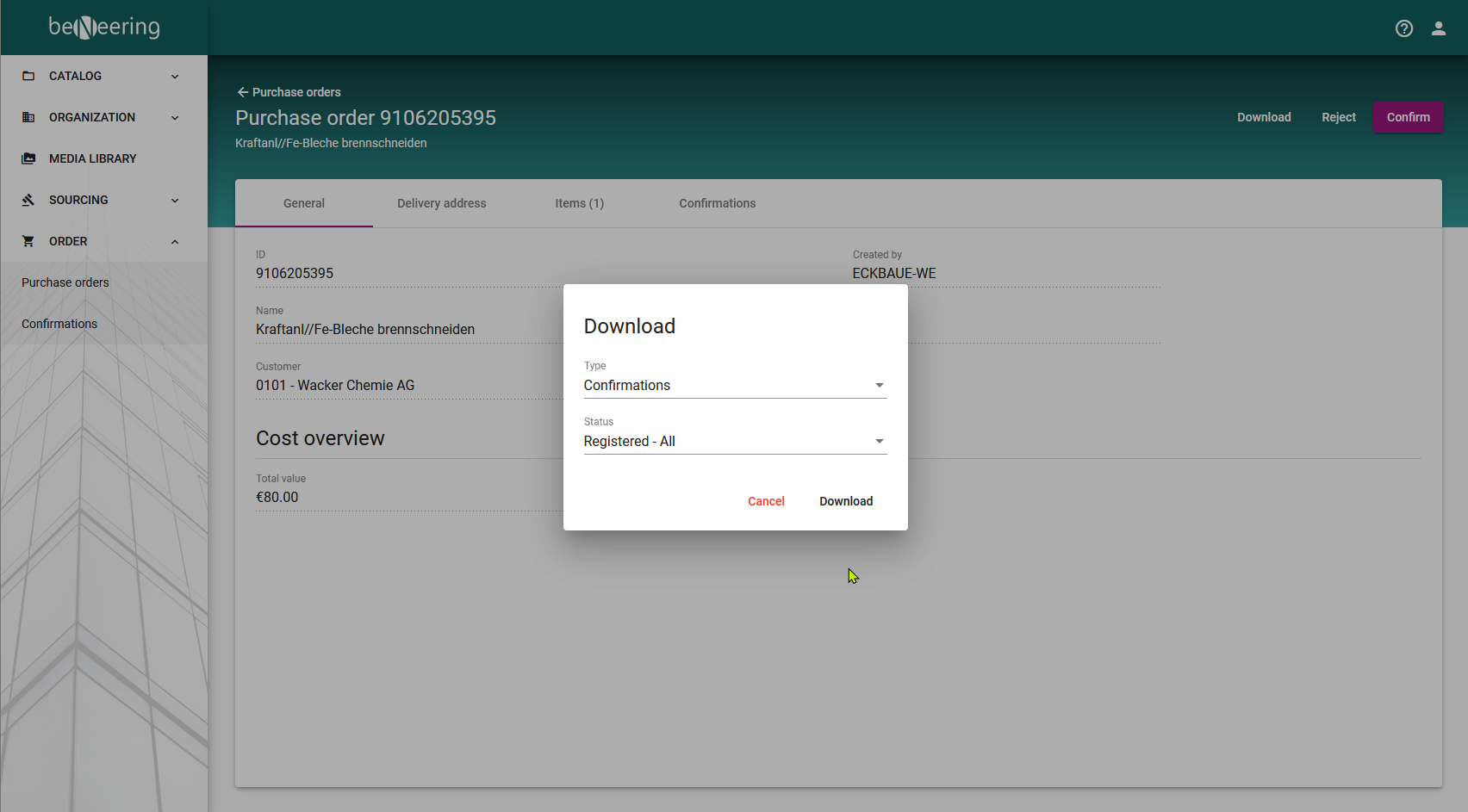Click the Order shopping cart icon
The width and height of the screenshot is (1468, 812).
pyautogui.click(x=28, y=241)
